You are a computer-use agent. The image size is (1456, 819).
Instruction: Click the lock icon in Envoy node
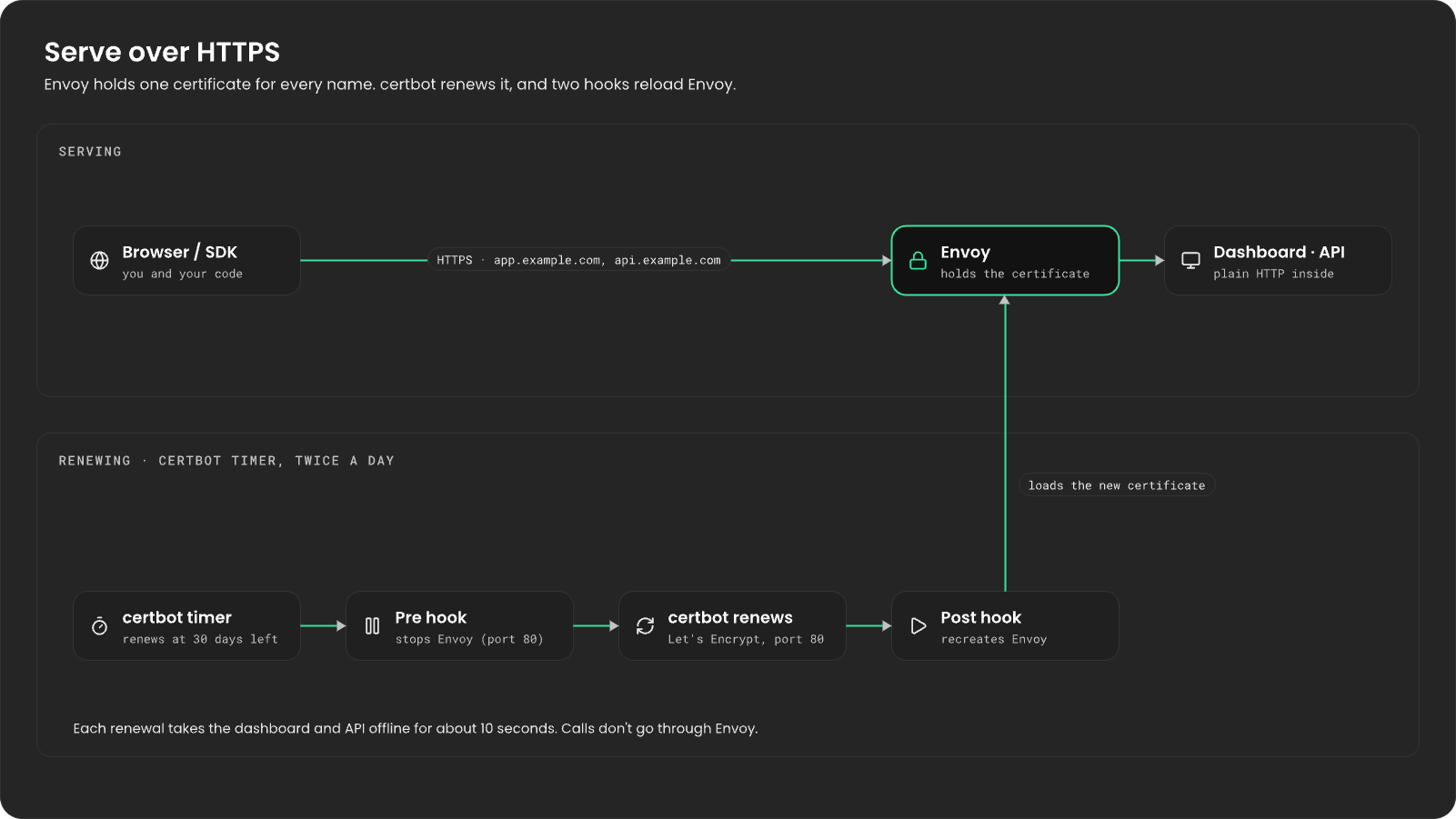click(919, 261)
